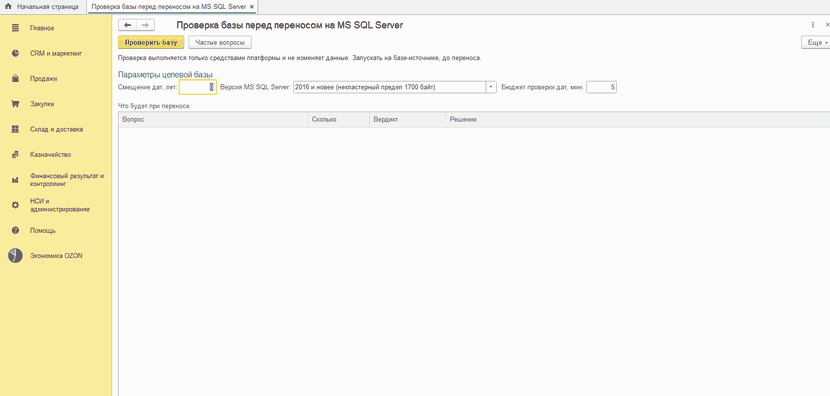
Task: Open НСИ и администрирование gear icon
Action: tap(15, 205)
